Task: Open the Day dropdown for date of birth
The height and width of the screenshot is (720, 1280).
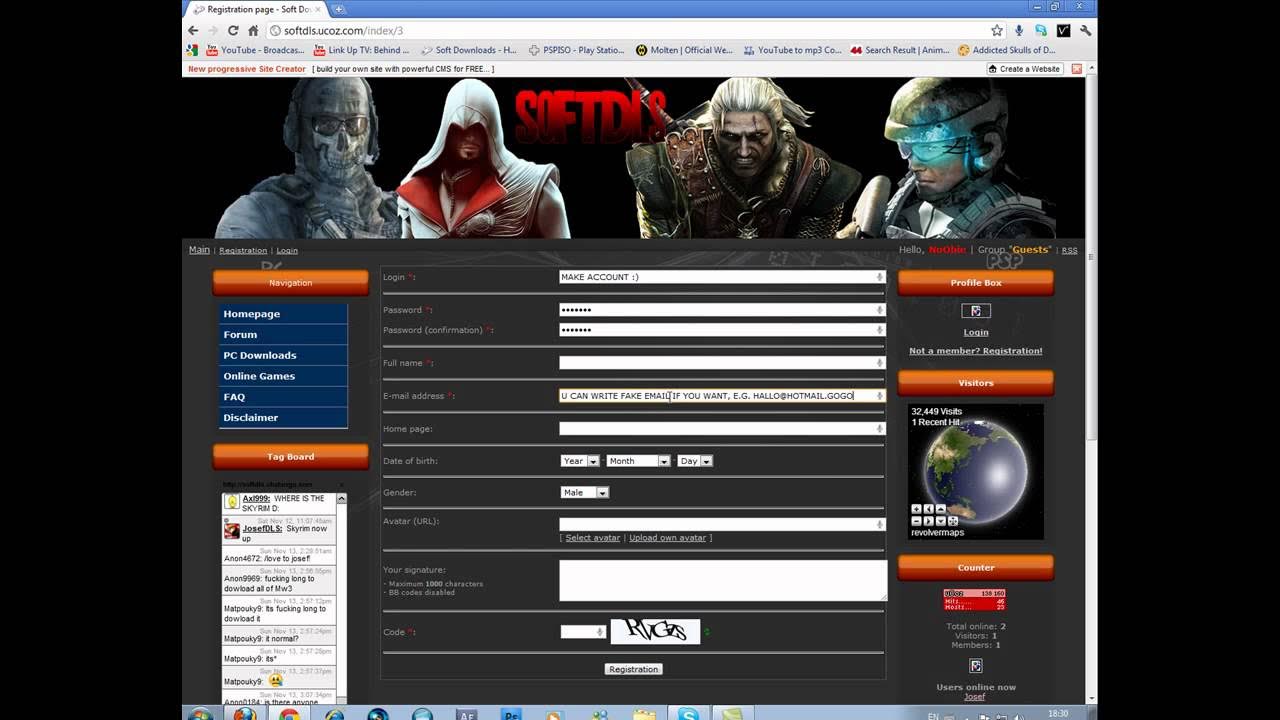Action: pos(695,461)
